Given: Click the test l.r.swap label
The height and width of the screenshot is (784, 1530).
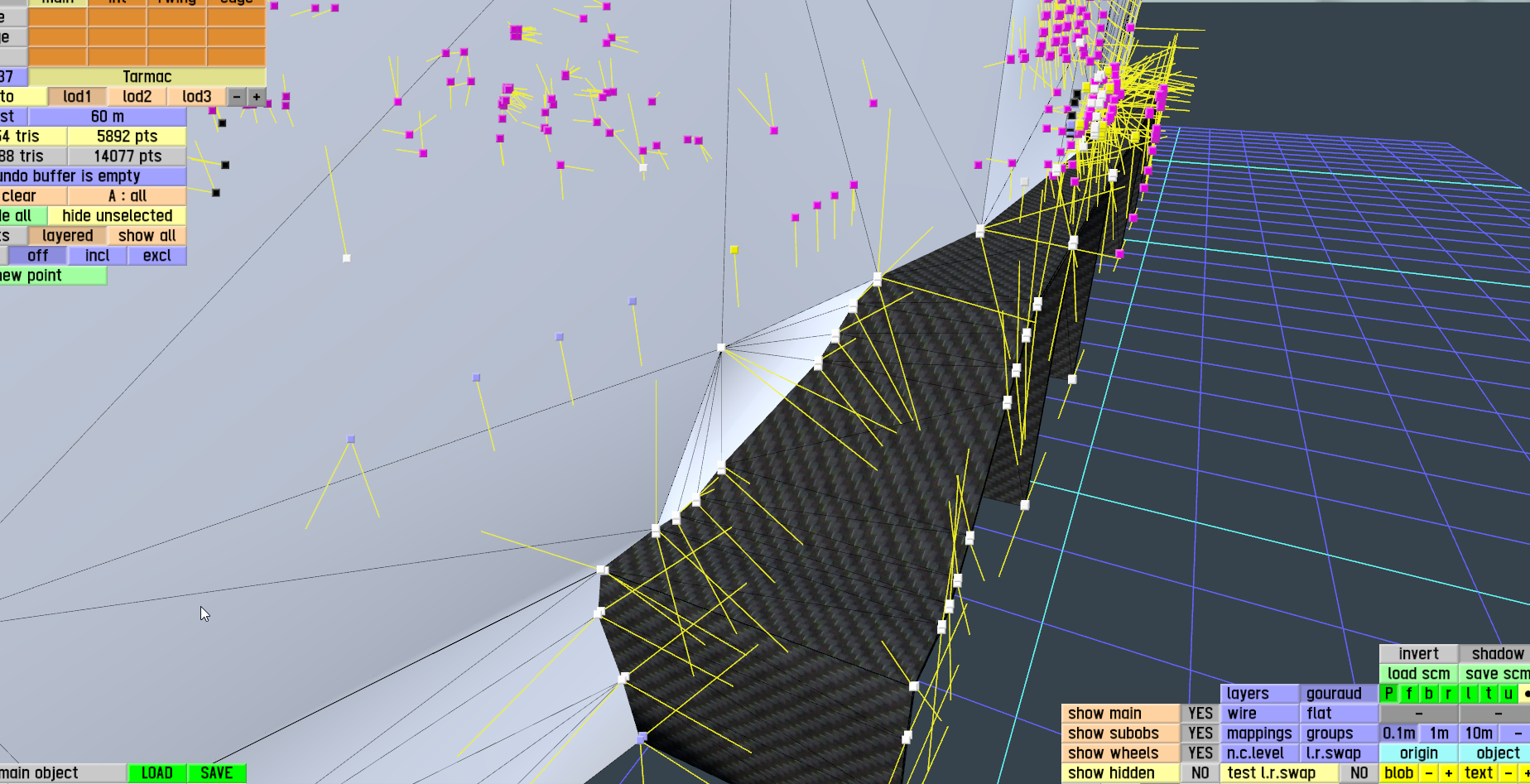Looking at the screenshot, I should (1280, 773).
